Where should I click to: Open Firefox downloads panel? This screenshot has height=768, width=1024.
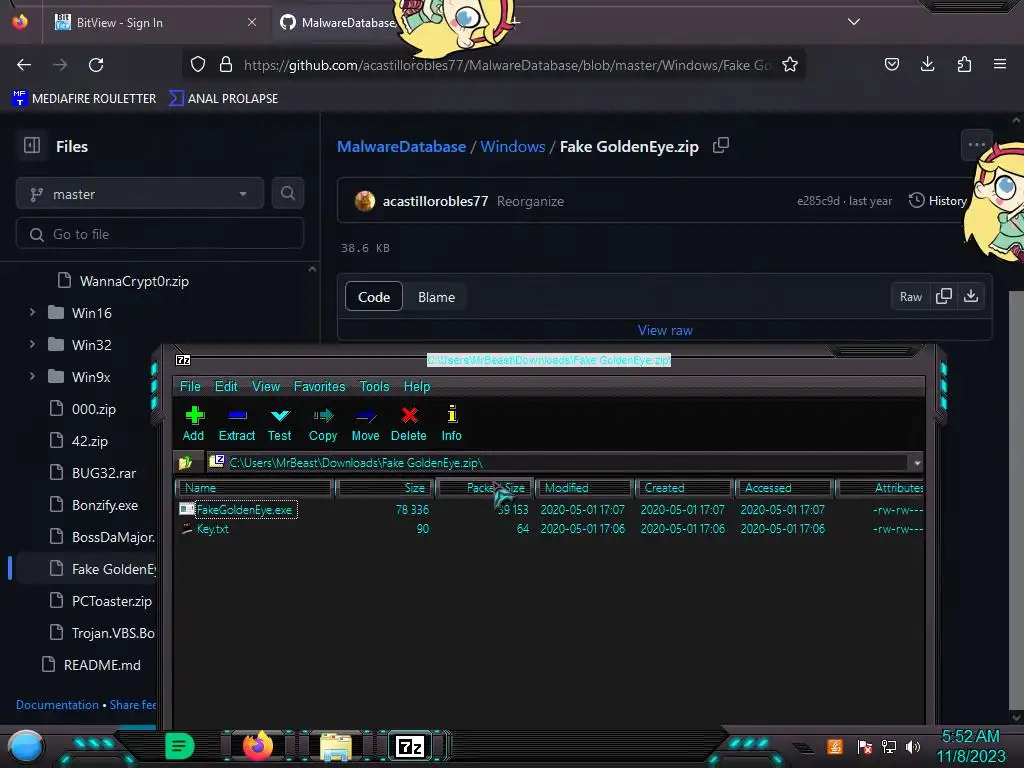[927, 64]
